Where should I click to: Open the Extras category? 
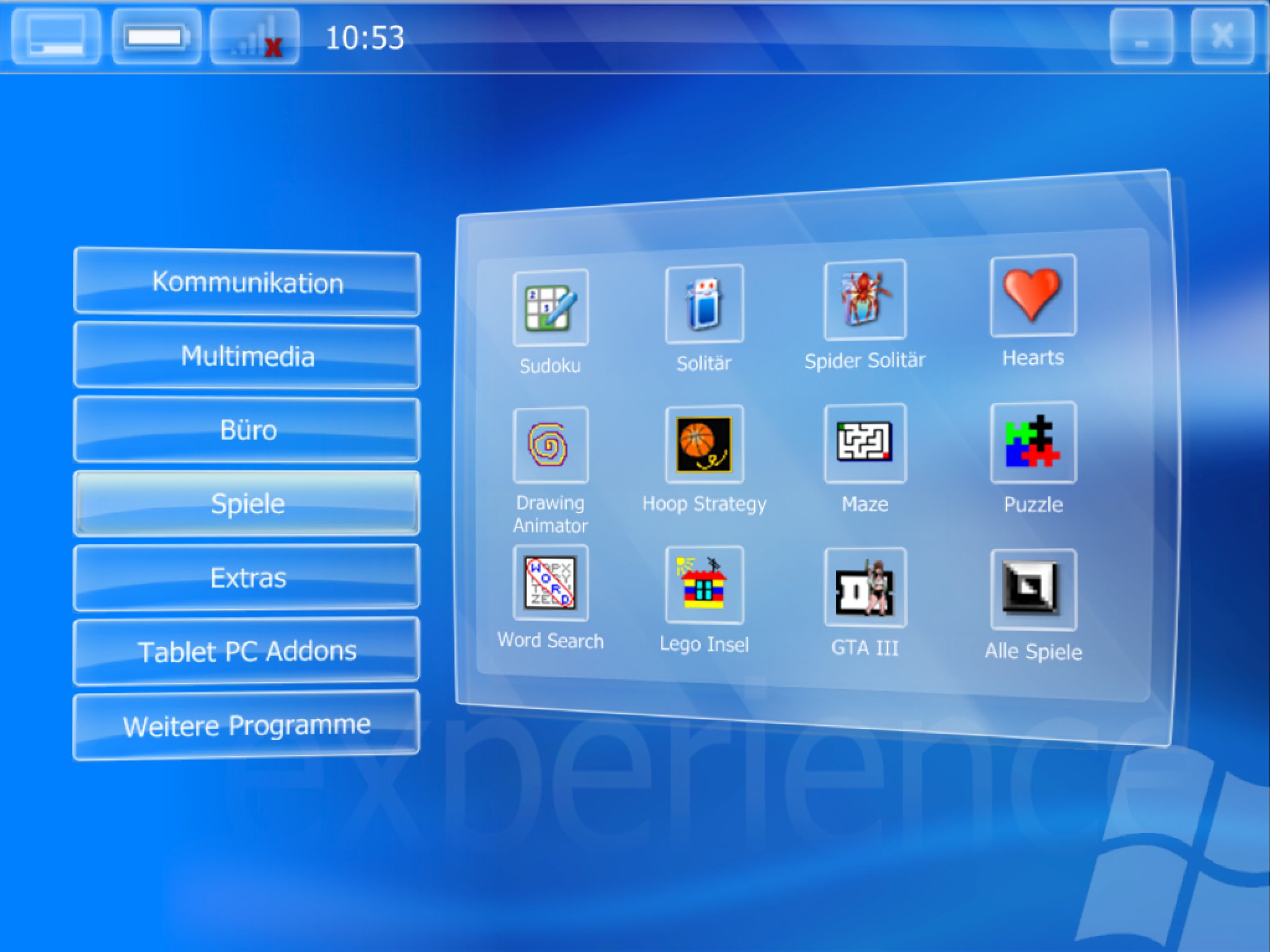247,577
